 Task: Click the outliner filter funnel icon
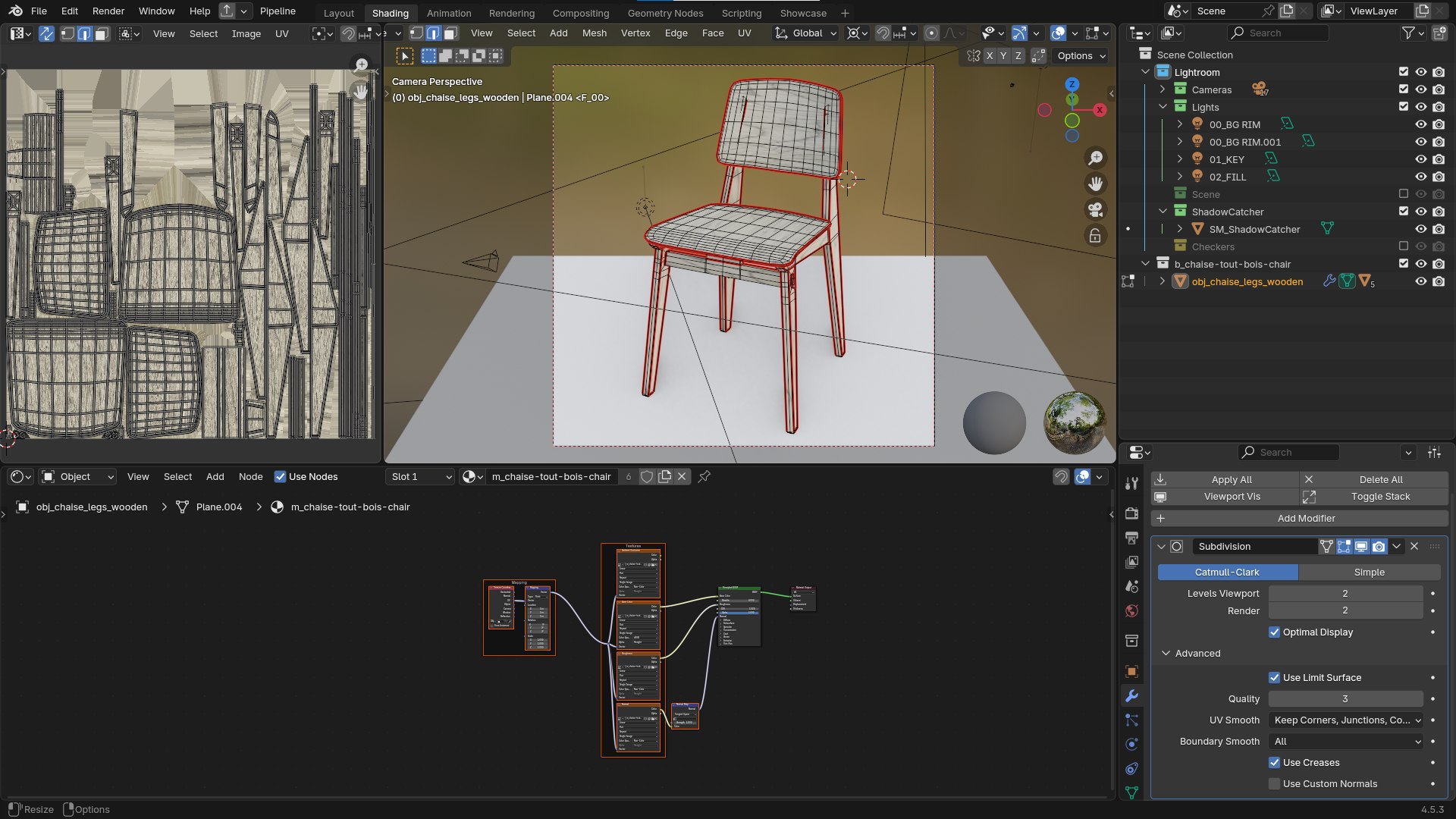[1408, 33]
